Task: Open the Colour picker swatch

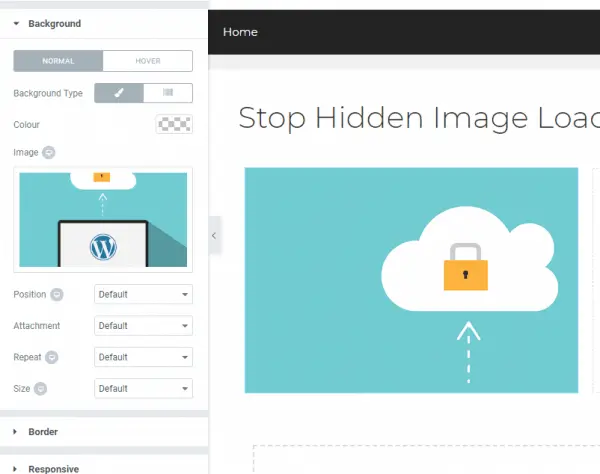Action: tap(174, 124)
